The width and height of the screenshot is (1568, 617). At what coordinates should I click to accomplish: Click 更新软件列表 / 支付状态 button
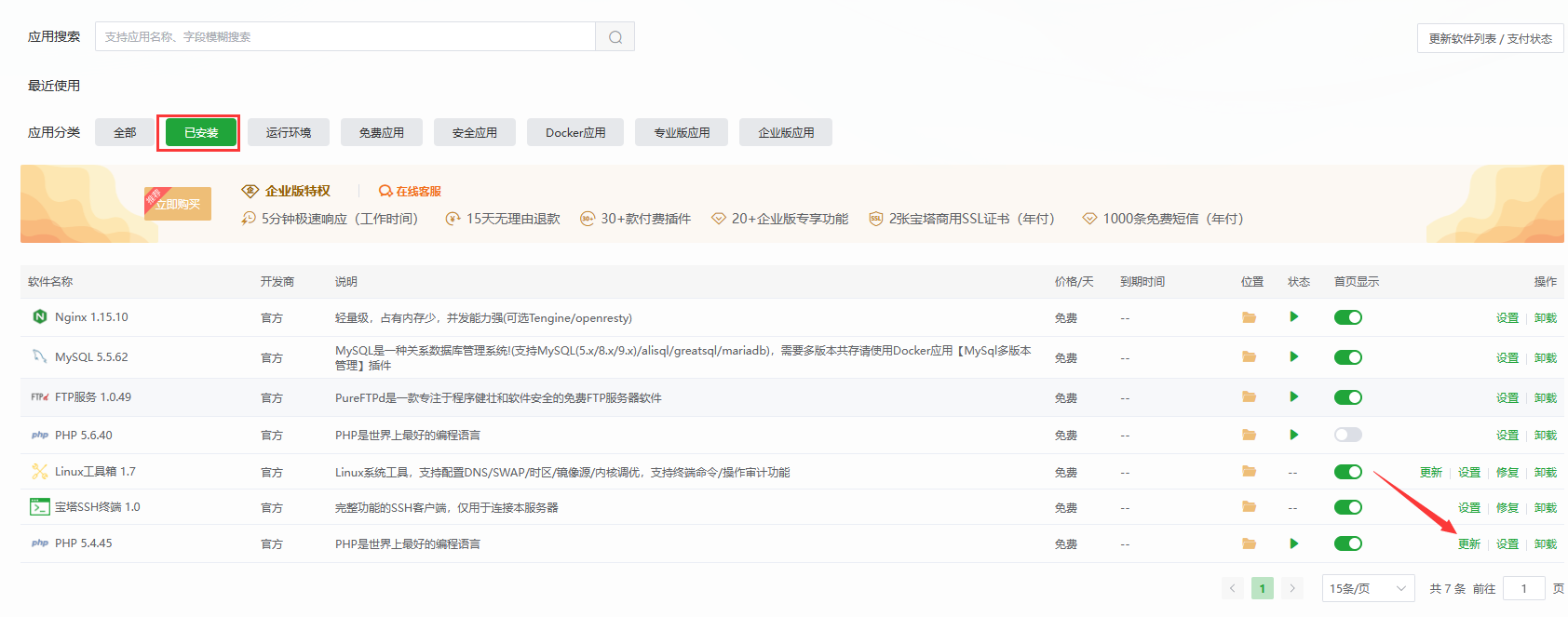tap(1490, 38)
